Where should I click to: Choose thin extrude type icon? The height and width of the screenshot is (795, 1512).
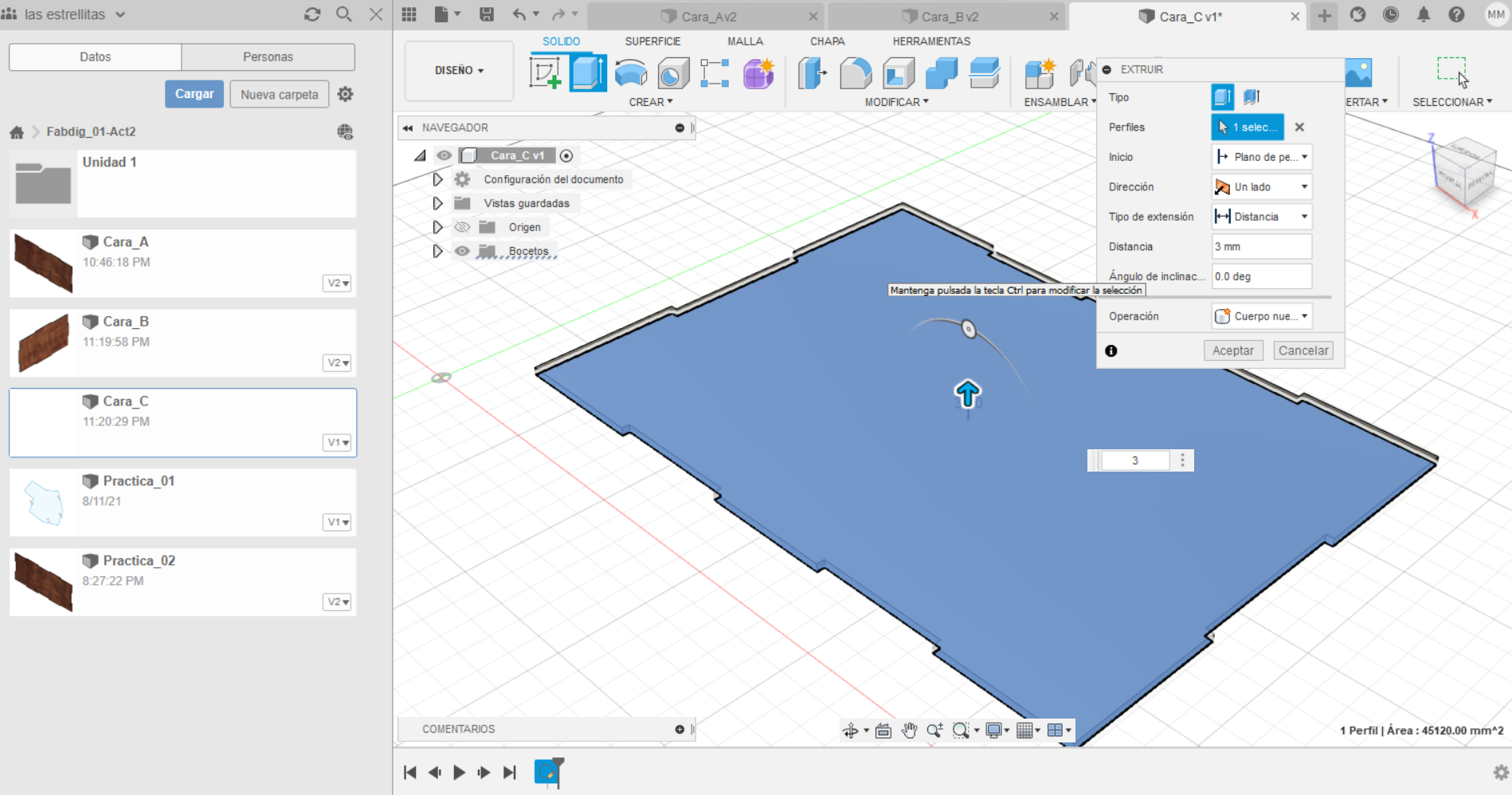pyautogui.click(x=1252, y=97)
